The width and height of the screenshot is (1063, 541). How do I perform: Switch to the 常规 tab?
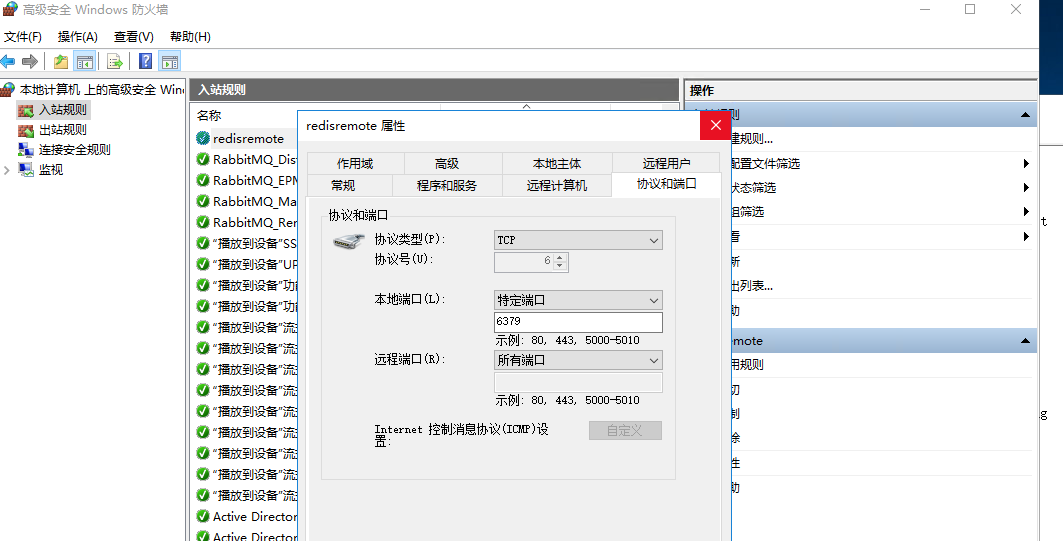coord(343,185)
